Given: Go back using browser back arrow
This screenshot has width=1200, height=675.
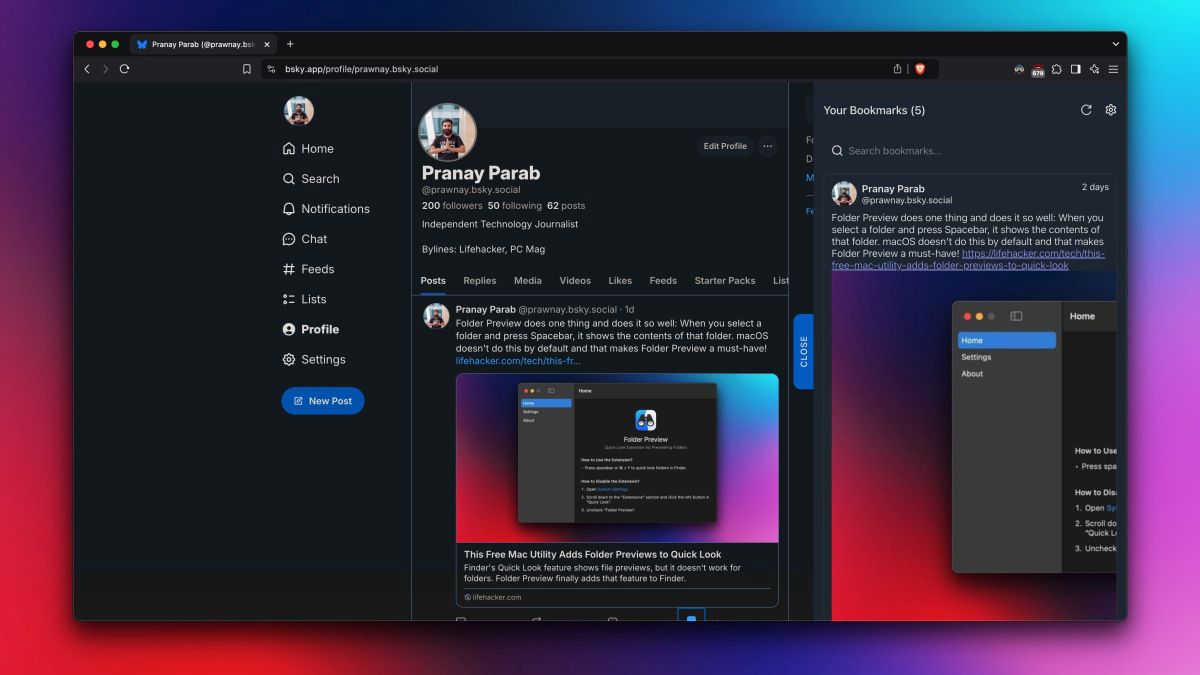Looking at the screenshot, I should [87, 69].
